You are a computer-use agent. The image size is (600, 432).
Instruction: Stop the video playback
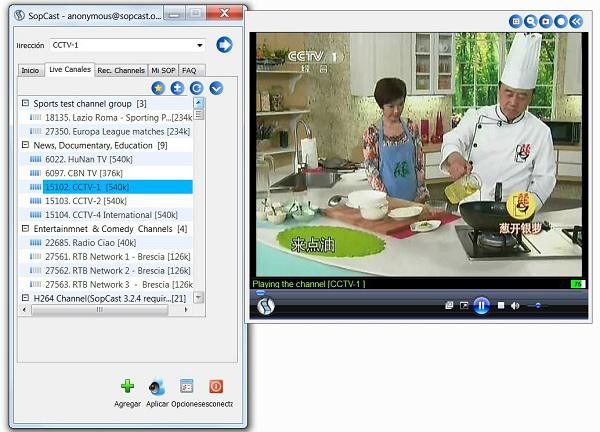(x=501, y=305)
